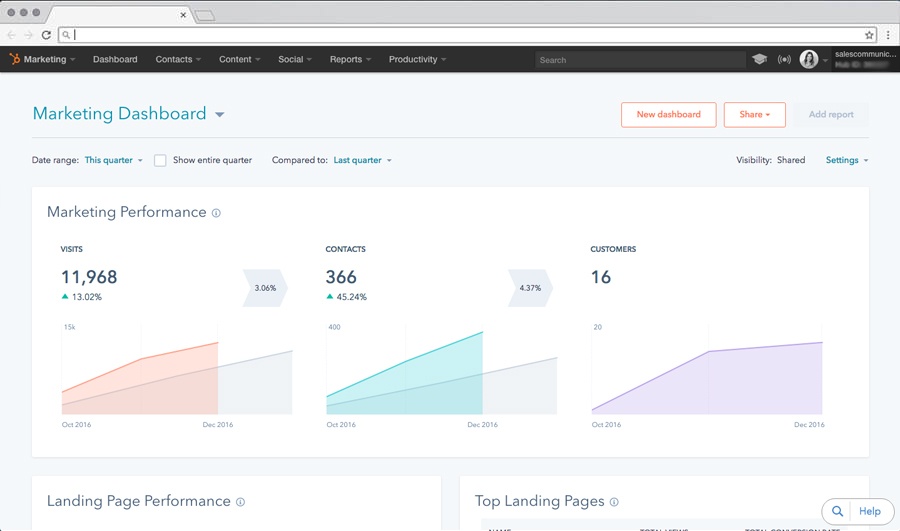Screen dimensions: 900x531
Task: Click the Visits value 11,968
Action: click(89, 277)
